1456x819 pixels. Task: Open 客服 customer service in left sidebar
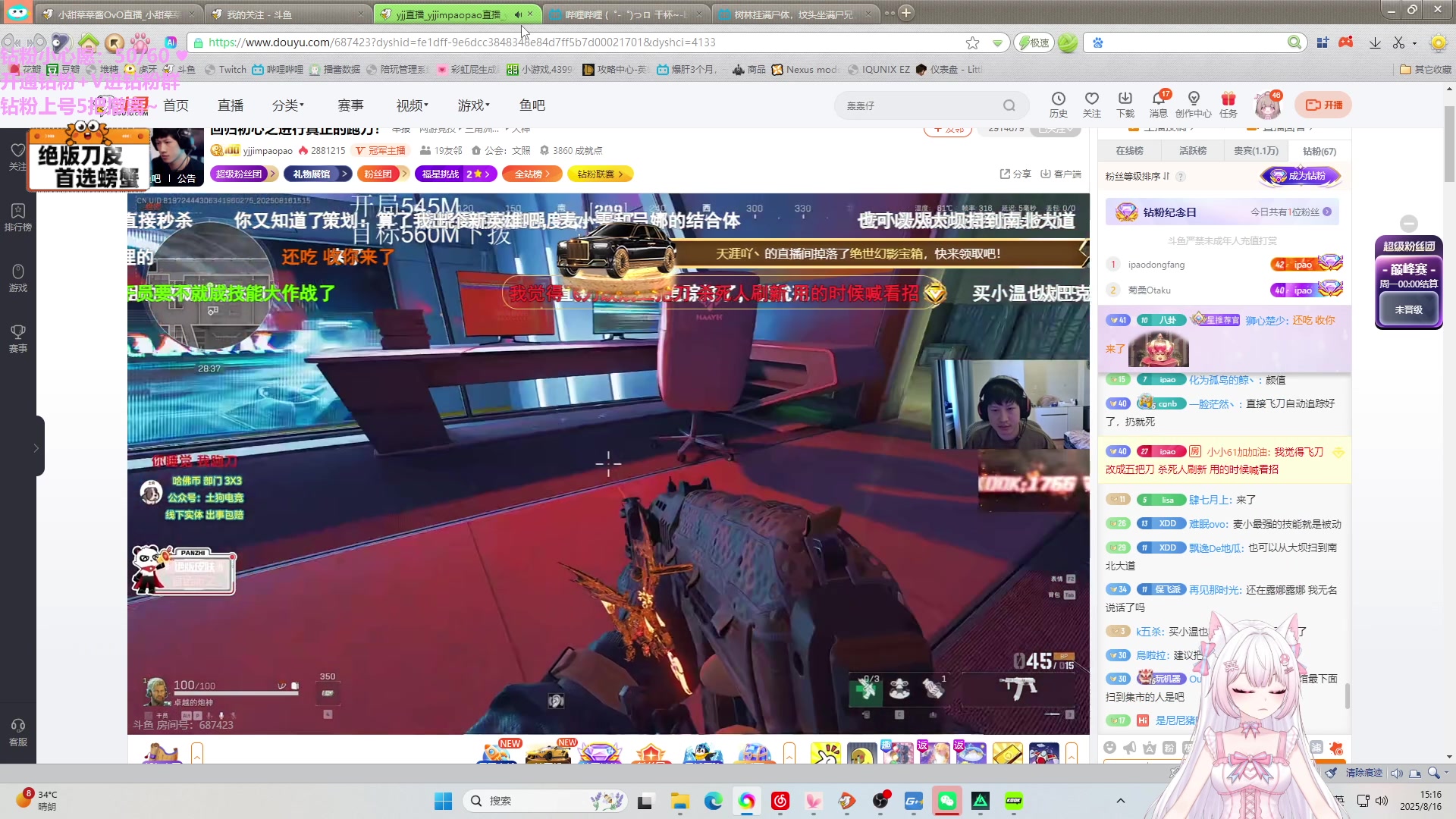[17, 733]
